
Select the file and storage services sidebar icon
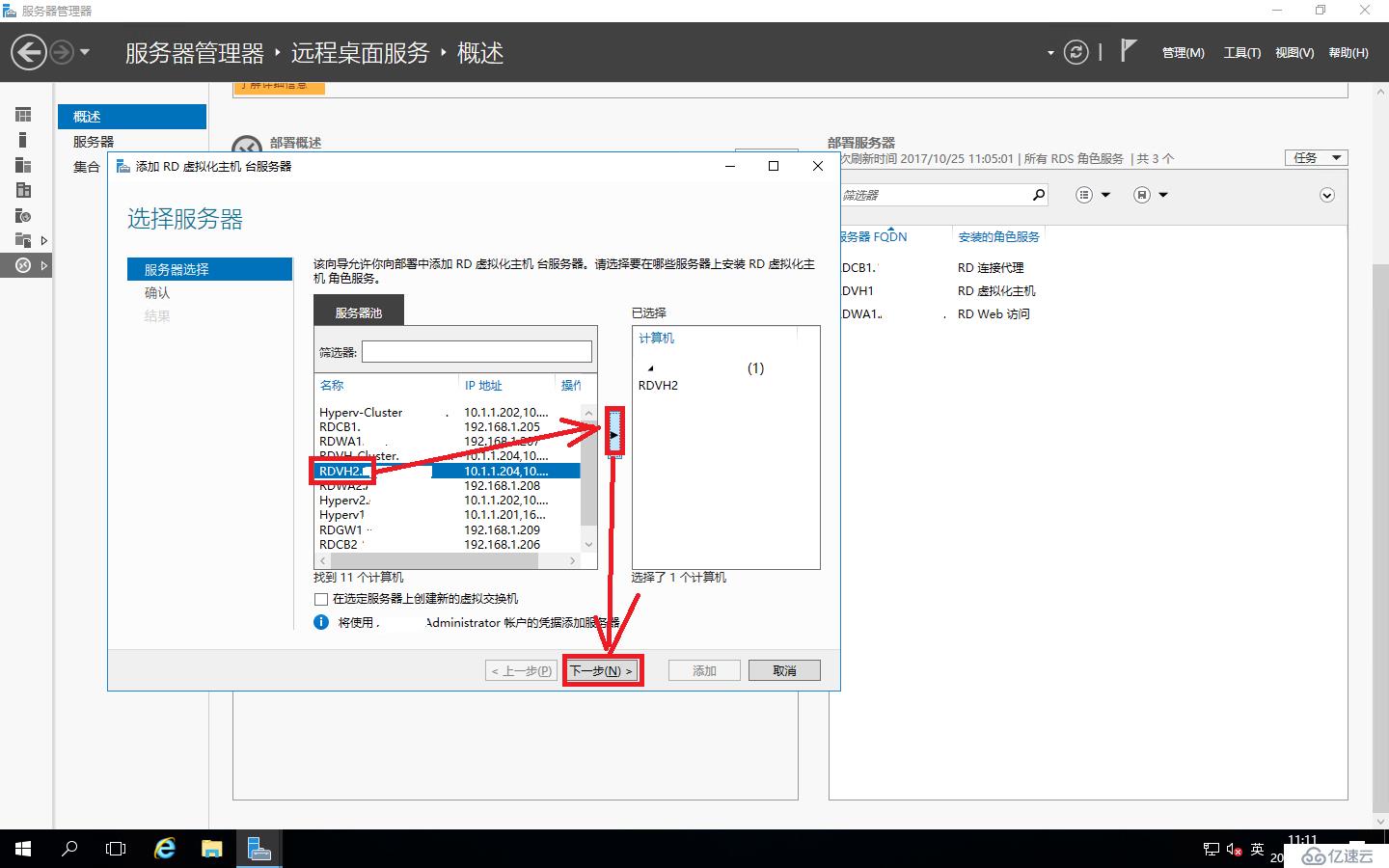[x=23, y=240]
